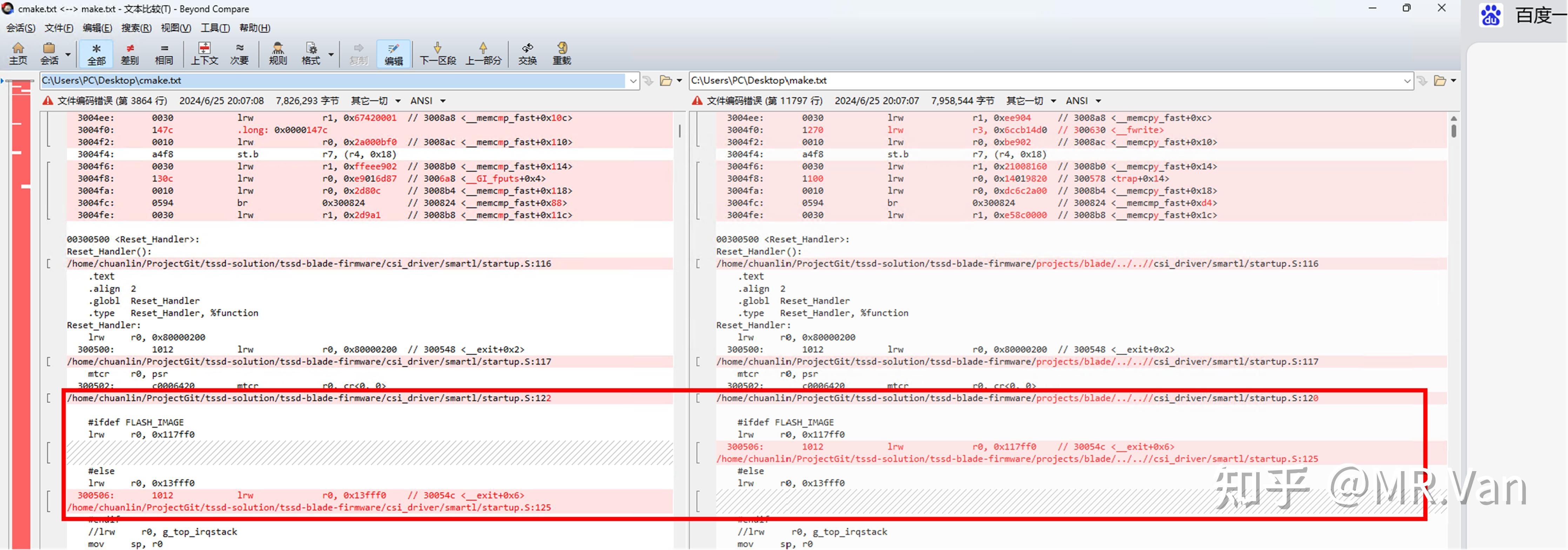Screen dimensions: 1568x550
Task: Open the 工具(T) menu
Action: pos(215,28)
